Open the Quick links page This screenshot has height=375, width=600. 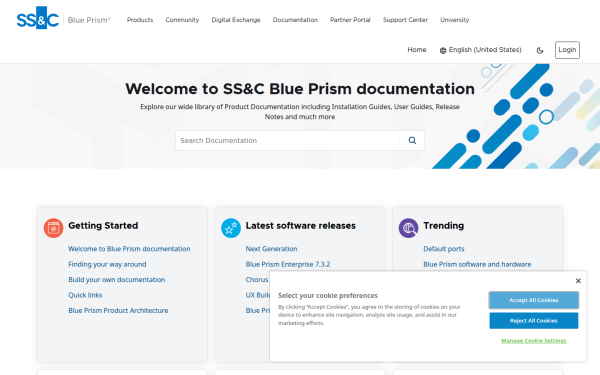pos(85,295)
